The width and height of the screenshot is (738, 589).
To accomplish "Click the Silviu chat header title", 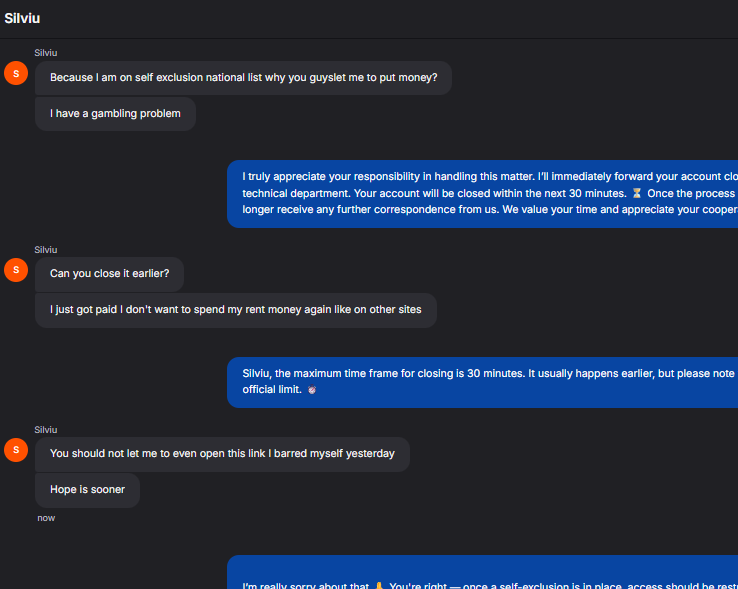I will coord(22,18).
